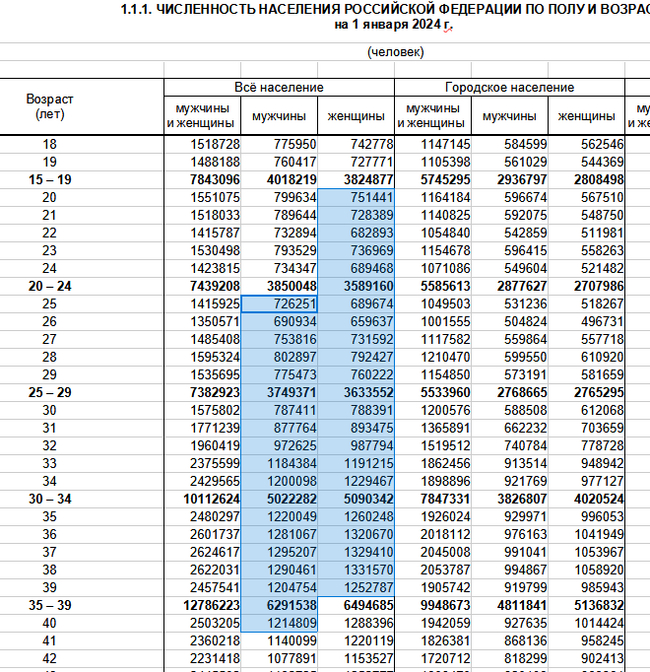Select urban cell 1519512
650x672 pixels.
pyautogui.click(x=433, y=446)
